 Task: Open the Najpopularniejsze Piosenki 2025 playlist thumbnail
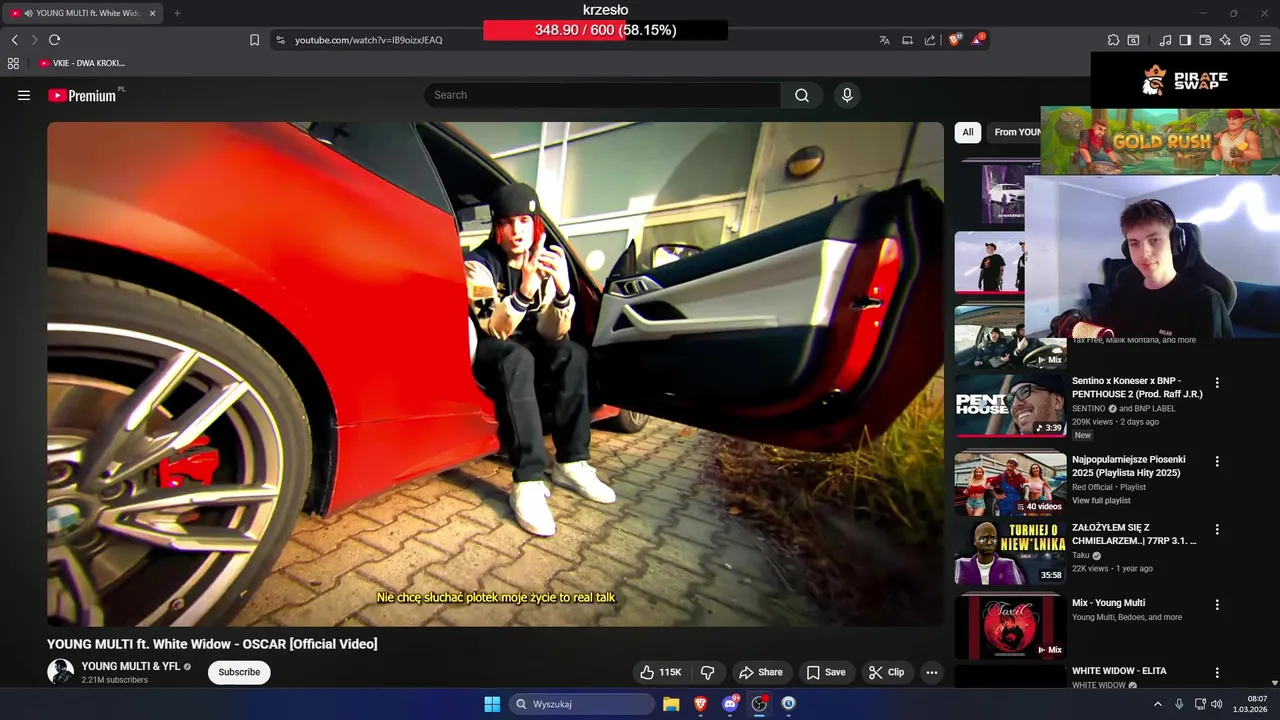coord(1010,484)
